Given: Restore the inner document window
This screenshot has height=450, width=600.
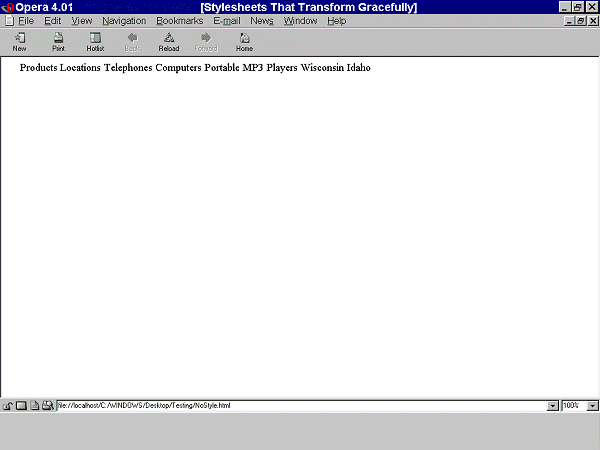Looking at the screenshot, I should click(580, 21).
